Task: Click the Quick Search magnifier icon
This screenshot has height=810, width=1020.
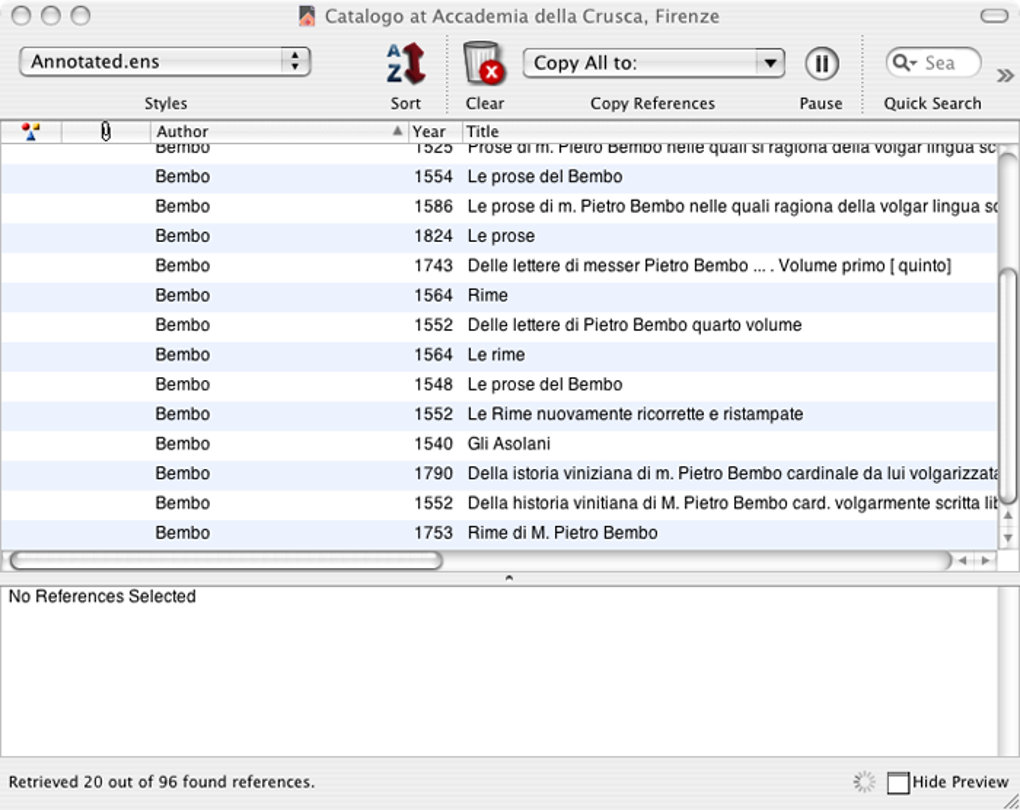Action: [903, 62]
